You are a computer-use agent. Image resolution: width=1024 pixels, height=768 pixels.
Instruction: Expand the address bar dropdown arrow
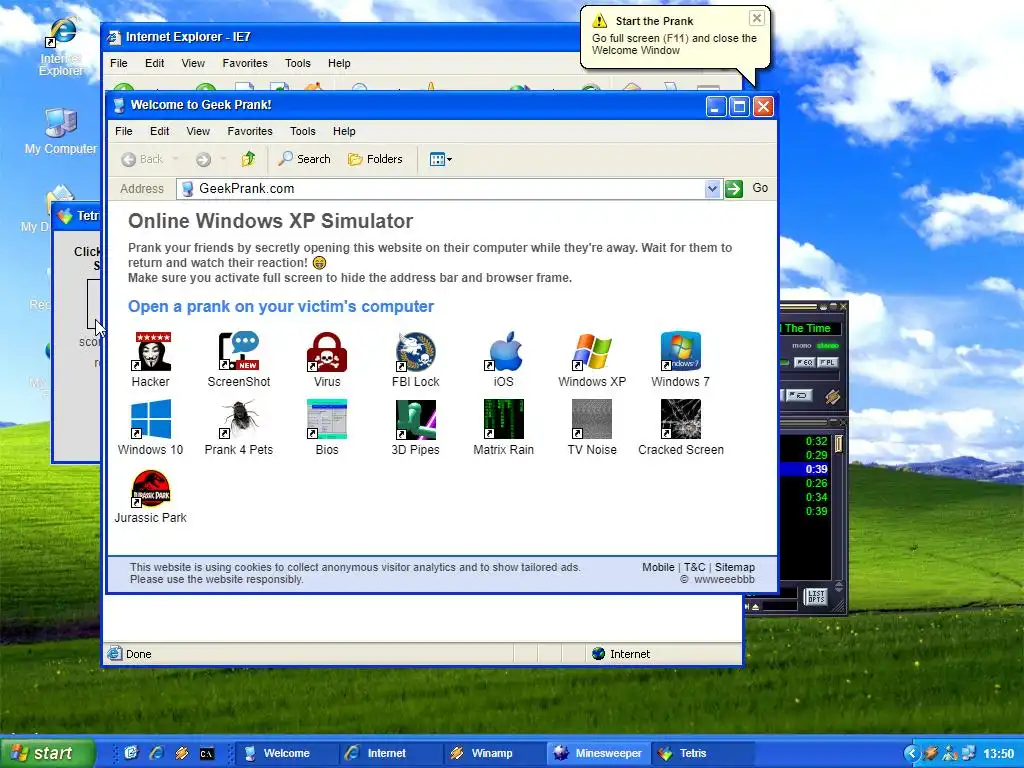[x=712, y=189]
